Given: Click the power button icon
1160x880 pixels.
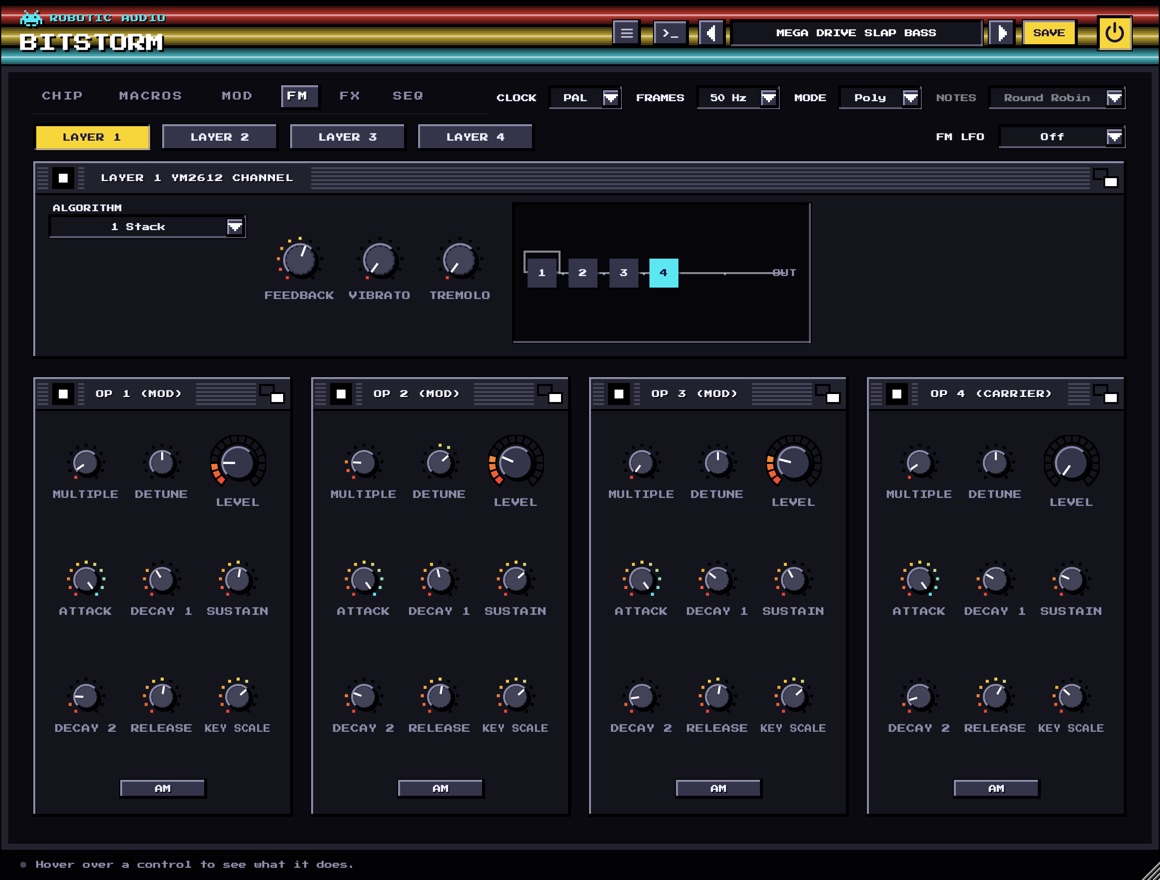Looking at the screenshot, I should tap(1114, 33).
